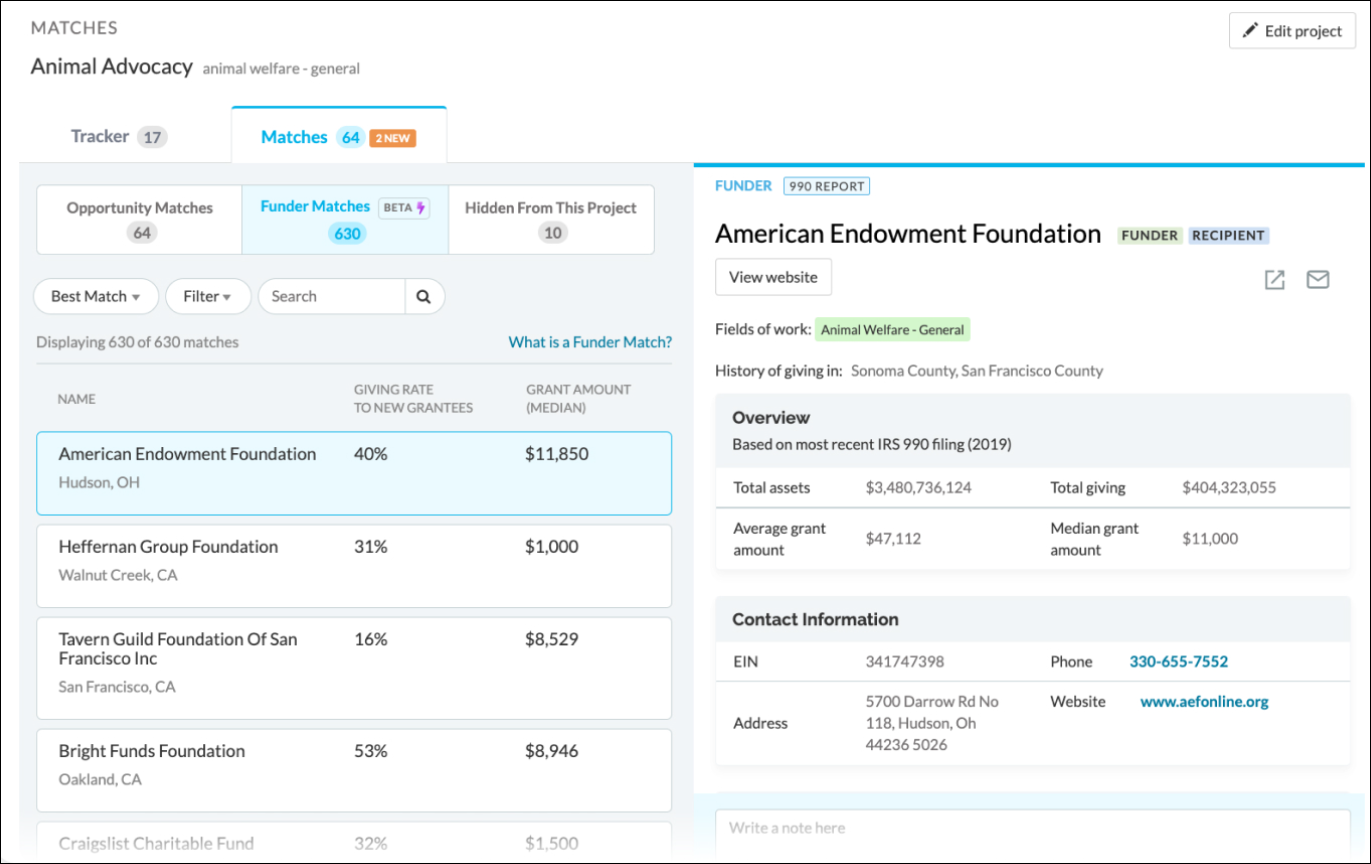Screen dimensions: 1371x864
Task: Open the Filter dropdown
Action: [x=208, y=296]
